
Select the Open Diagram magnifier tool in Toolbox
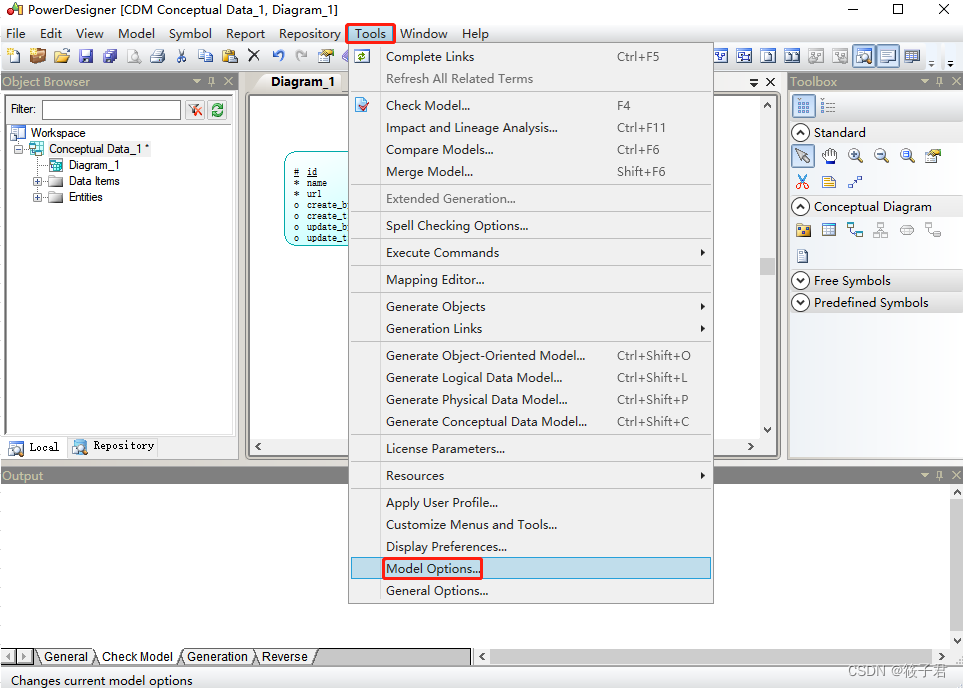click(907, 156)
